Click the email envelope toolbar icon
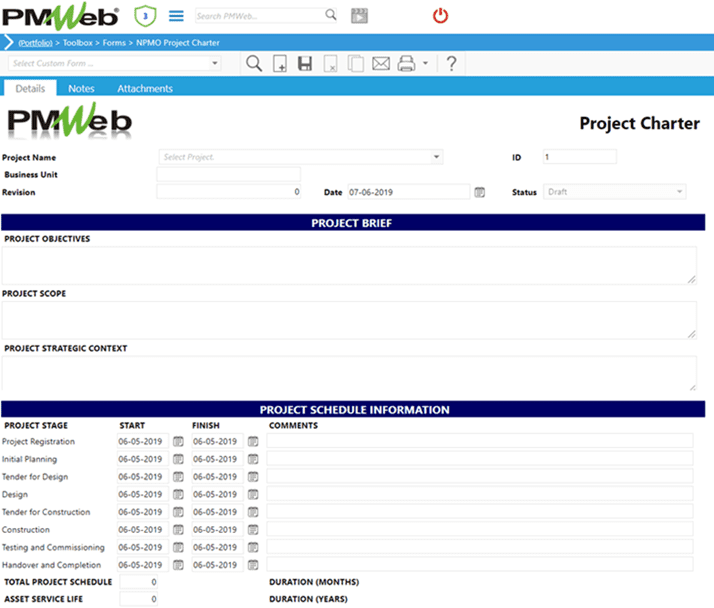The width and height of the screenshot is (714, 608). [380, 64]
